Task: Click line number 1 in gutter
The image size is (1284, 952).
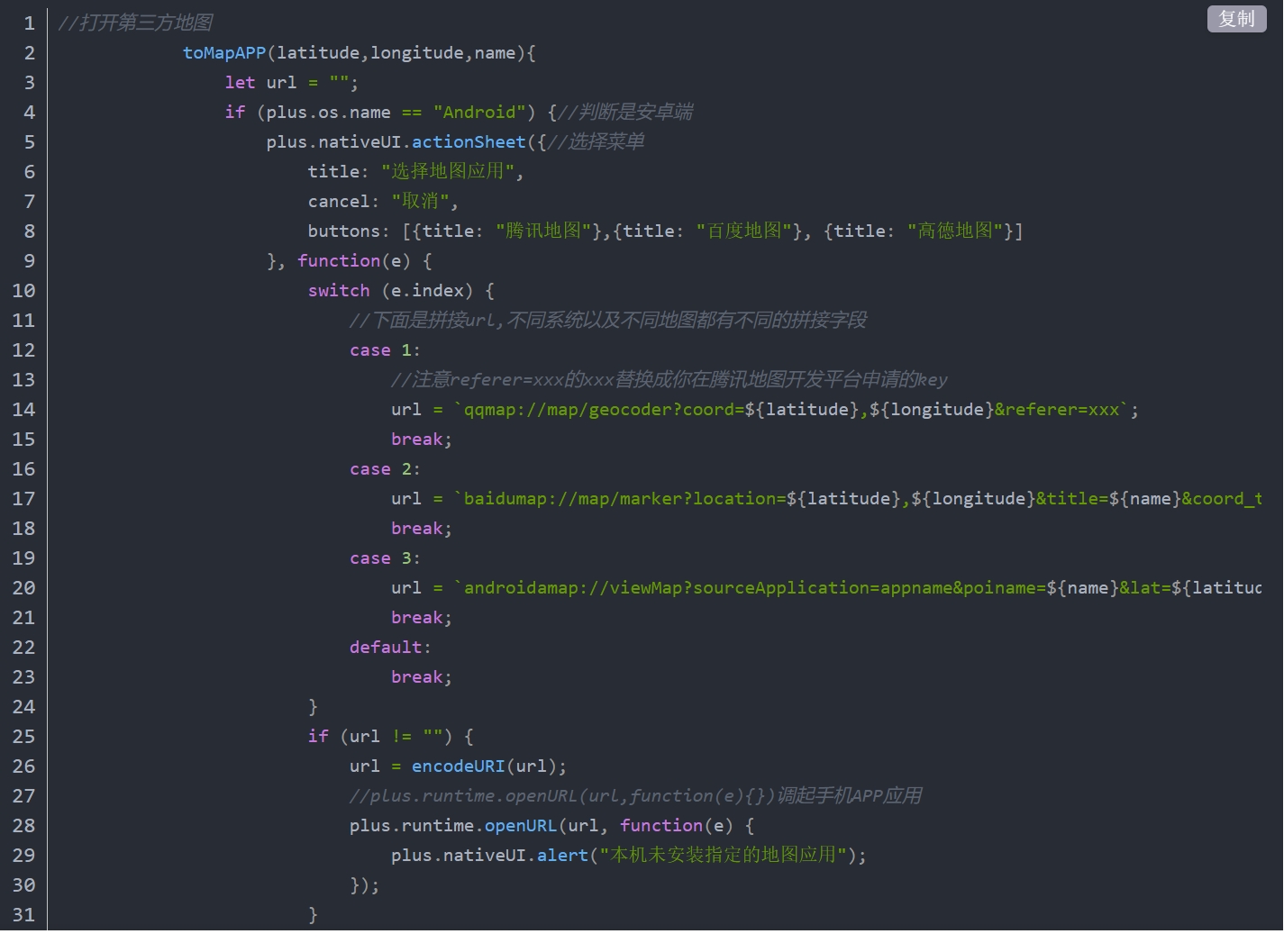Action: pos(29,23)
